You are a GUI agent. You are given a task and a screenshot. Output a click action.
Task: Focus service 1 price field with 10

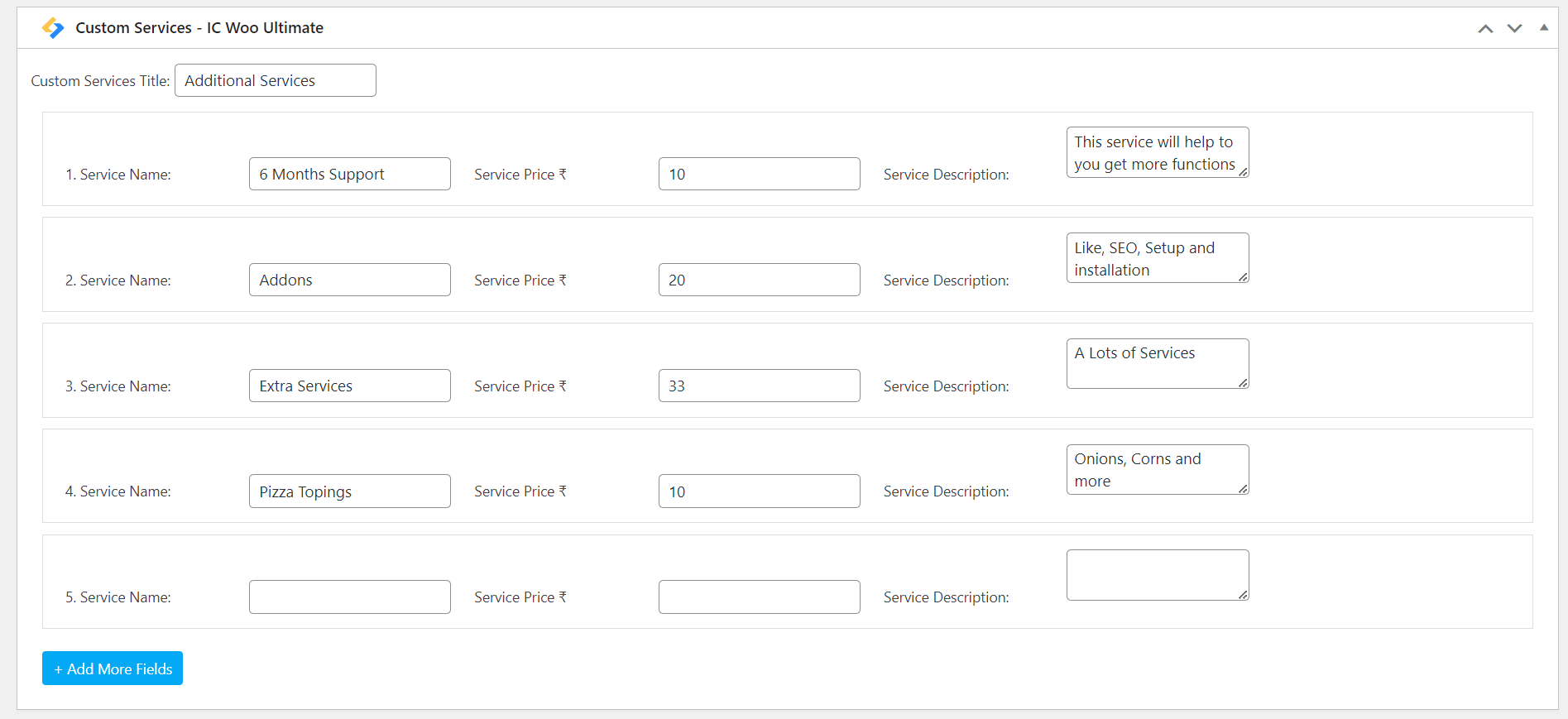(x=760, y=174)
